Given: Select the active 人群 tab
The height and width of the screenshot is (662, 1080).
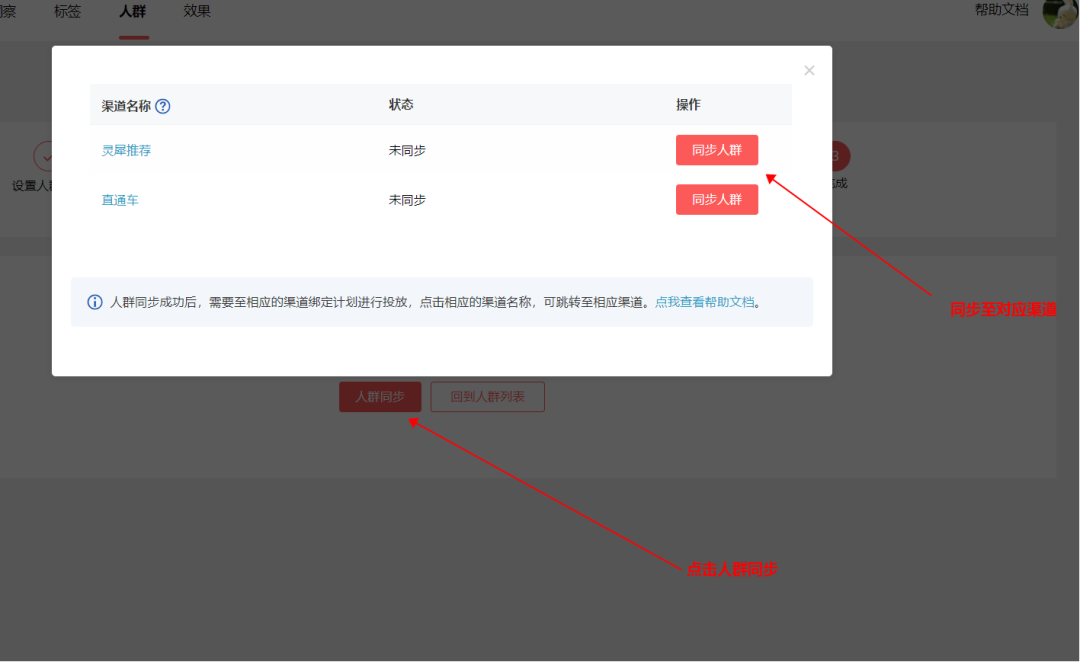Looking at the screenshot, I should click(x=133, y=12).
